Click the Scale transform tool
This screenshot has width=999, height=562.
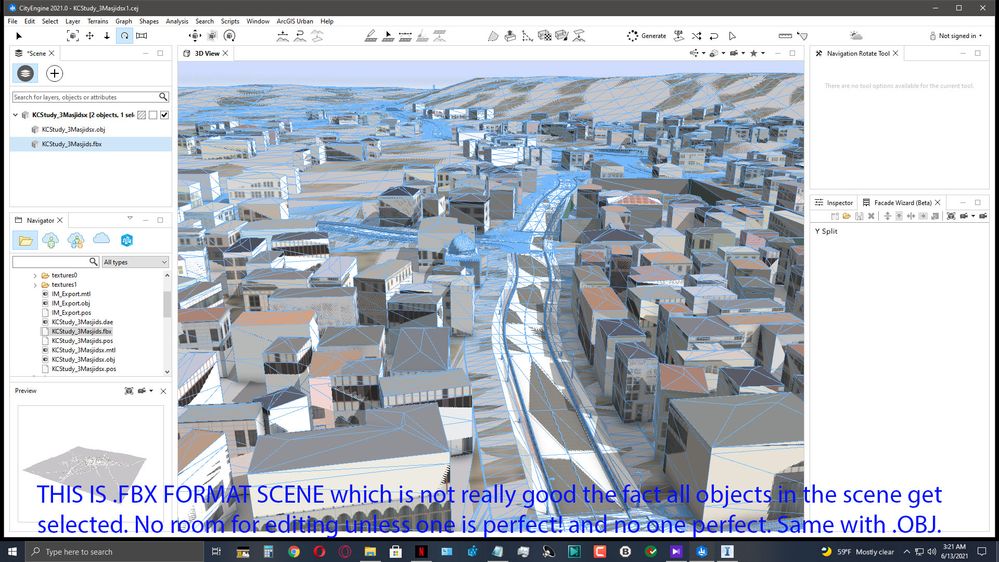212,36
